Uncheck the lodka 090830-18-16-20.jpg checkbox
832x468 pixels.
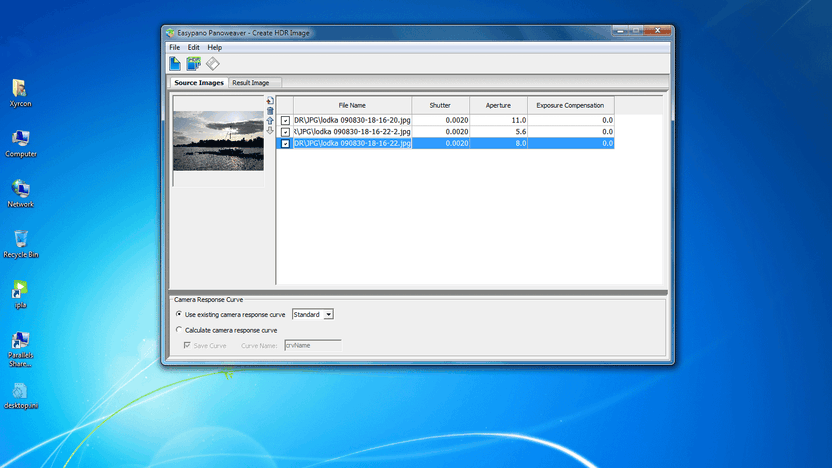click(285, 120)
